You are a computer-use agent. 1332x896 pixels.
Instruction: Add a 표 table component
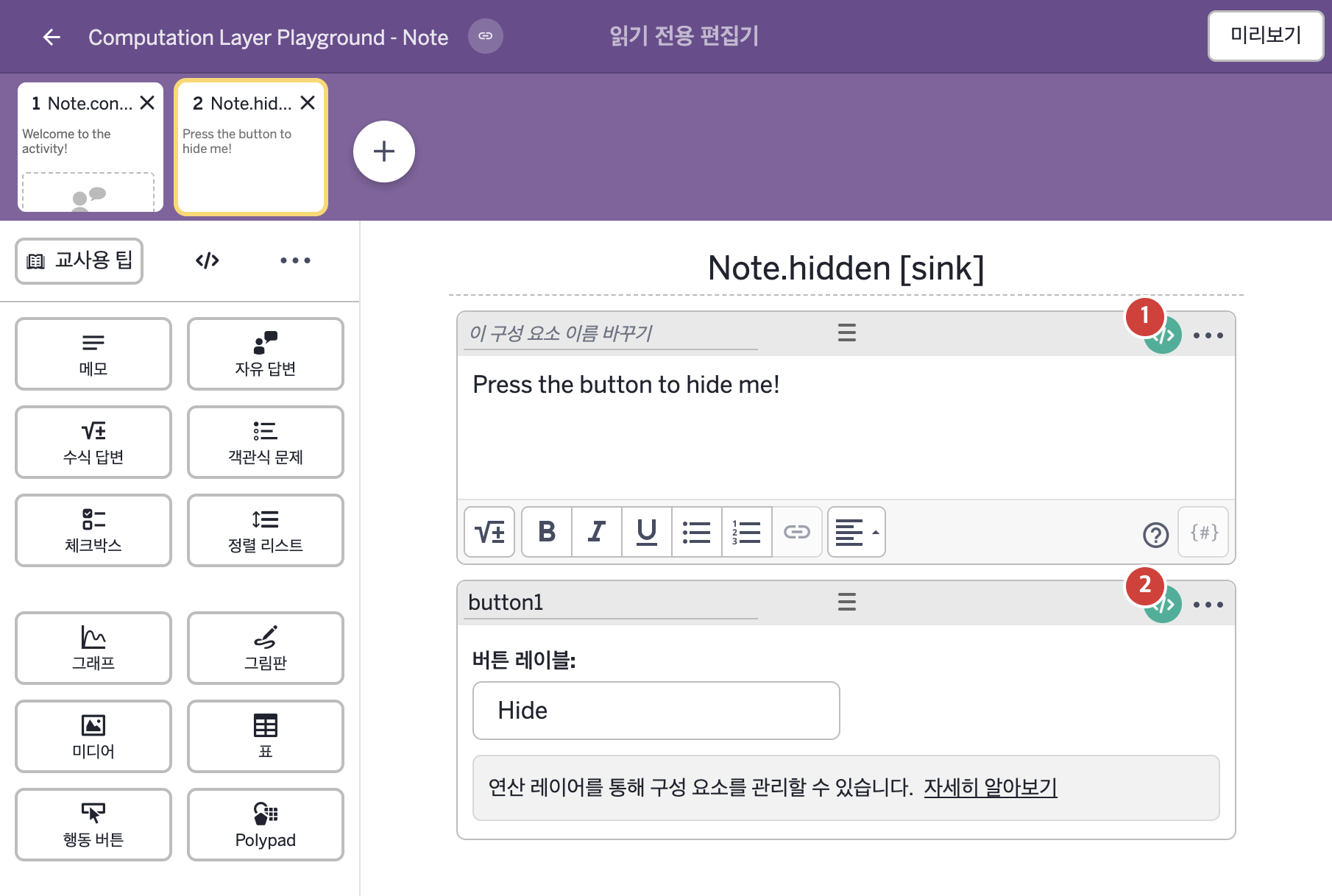(x=266, y=736)
